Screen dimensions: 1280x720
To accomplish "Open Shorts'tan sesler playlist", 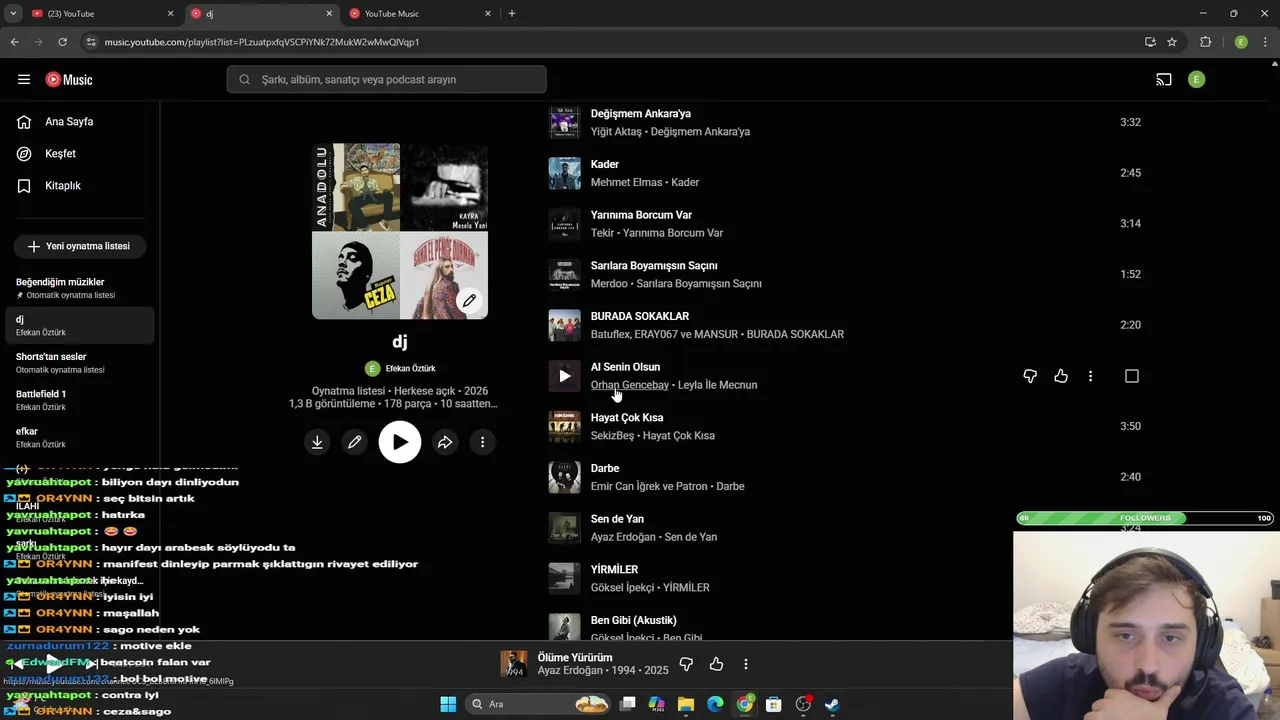I will point(80,363).
